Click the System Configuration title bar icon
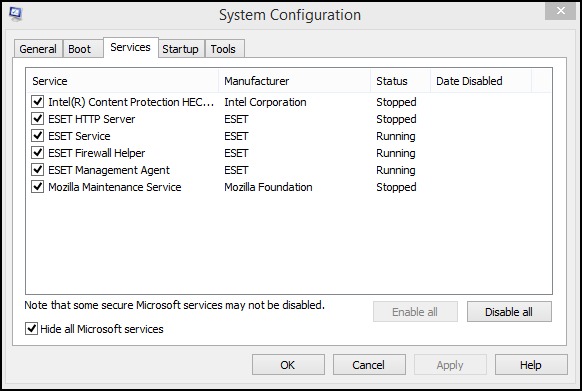The height and width of the screenshot is (391, 582). (x=16, y=14)
